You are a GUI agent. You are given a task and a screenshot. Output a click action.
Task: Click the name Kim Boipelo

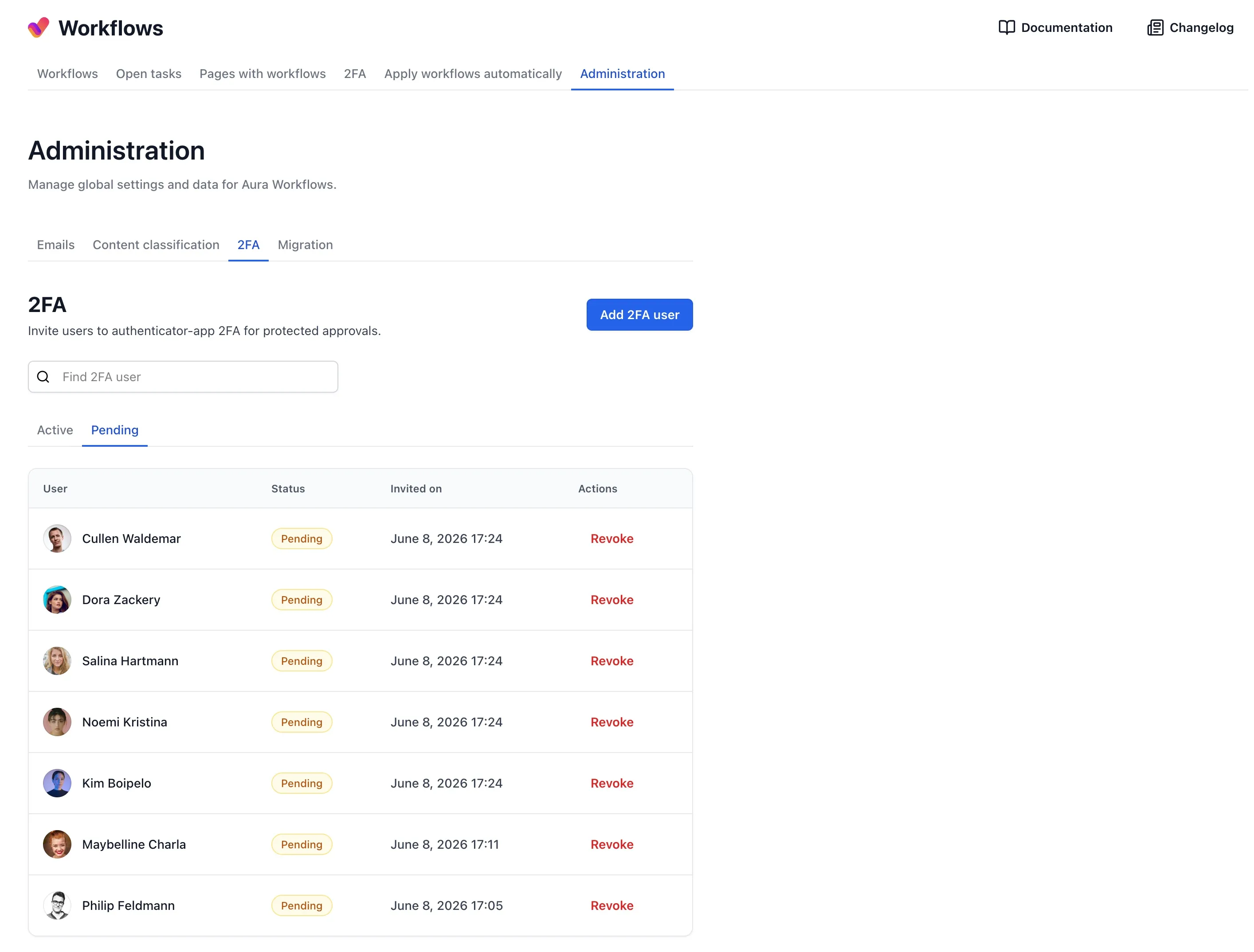(117, 783)
